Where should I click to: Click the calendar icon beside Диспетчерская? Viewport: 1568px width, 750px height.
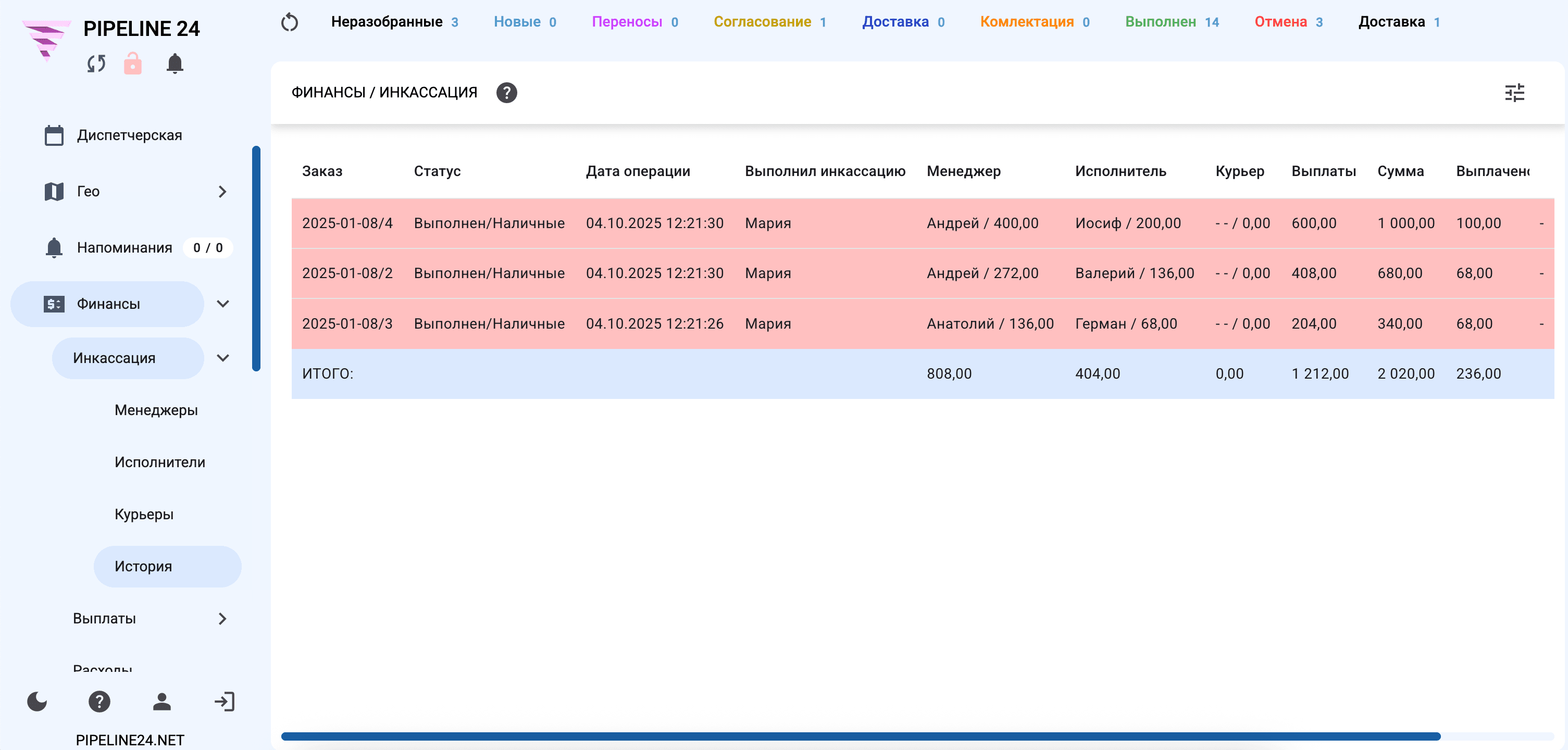click(x=54, y=135)
